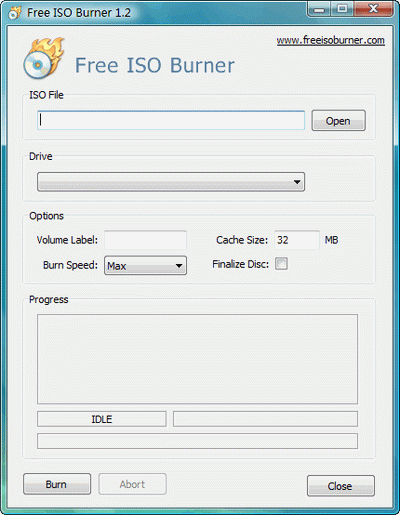Click the Drive dropdown arrow
The width and height of the screenshot is (400, 515).
point(297,182)
